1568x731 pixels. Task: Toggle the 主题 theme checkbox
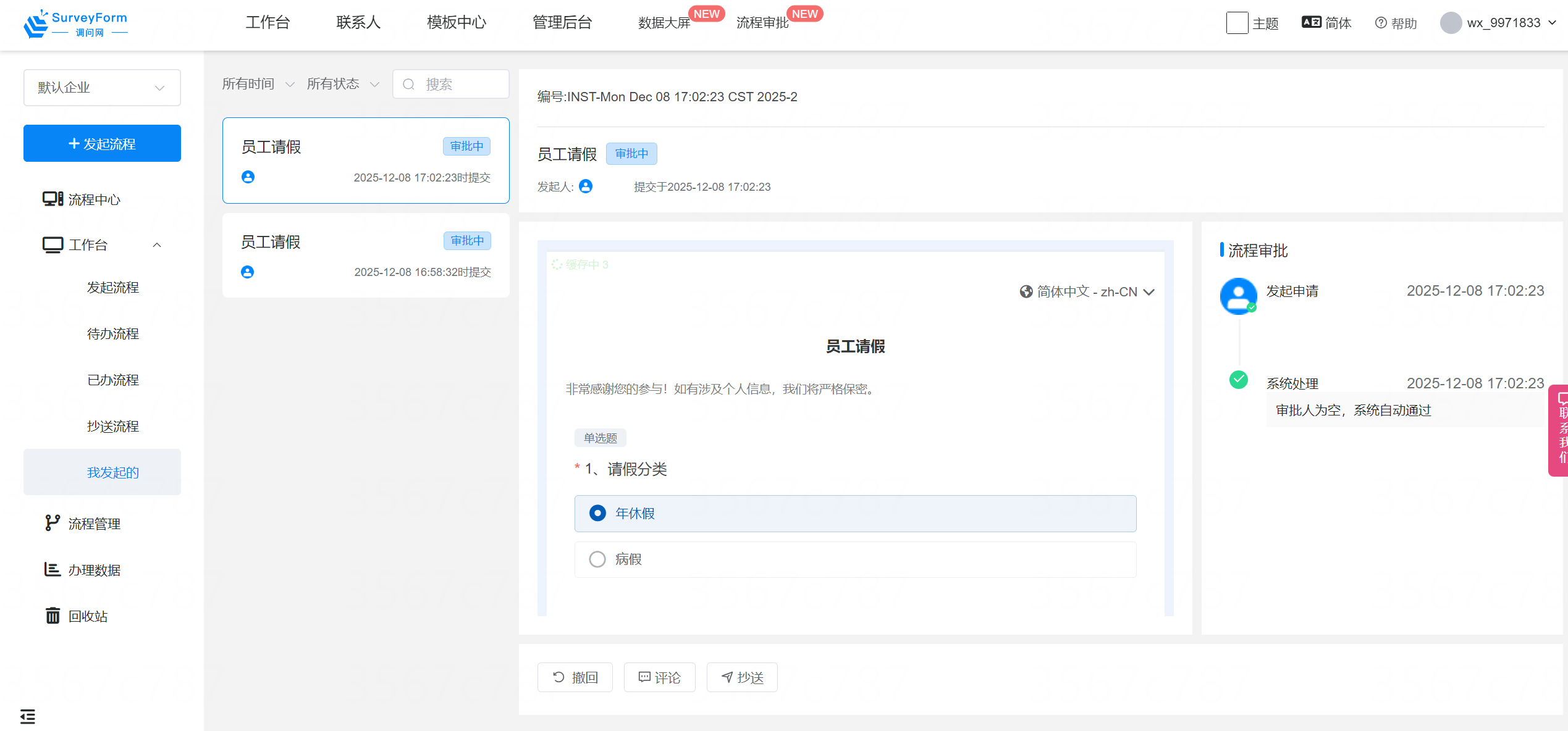coord(1237,23)
